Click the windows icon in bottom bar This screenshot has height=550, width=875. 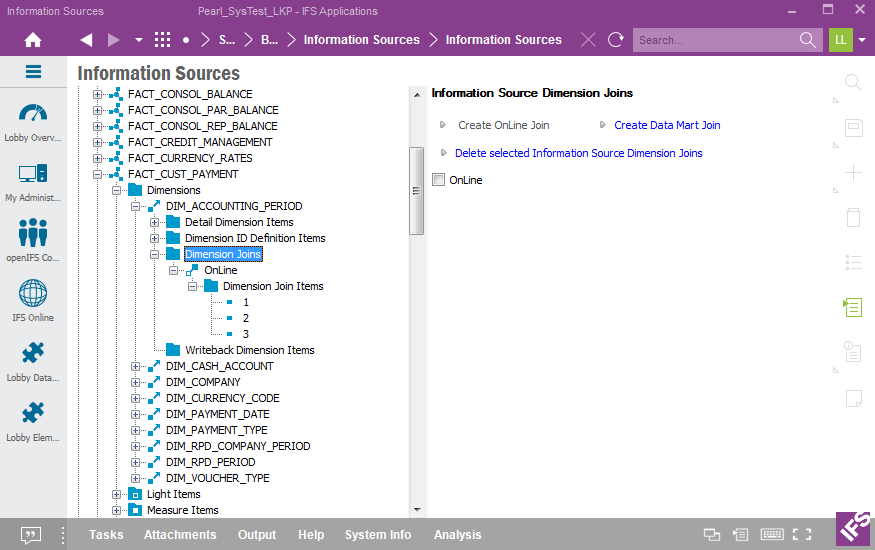tap(711, 534)
